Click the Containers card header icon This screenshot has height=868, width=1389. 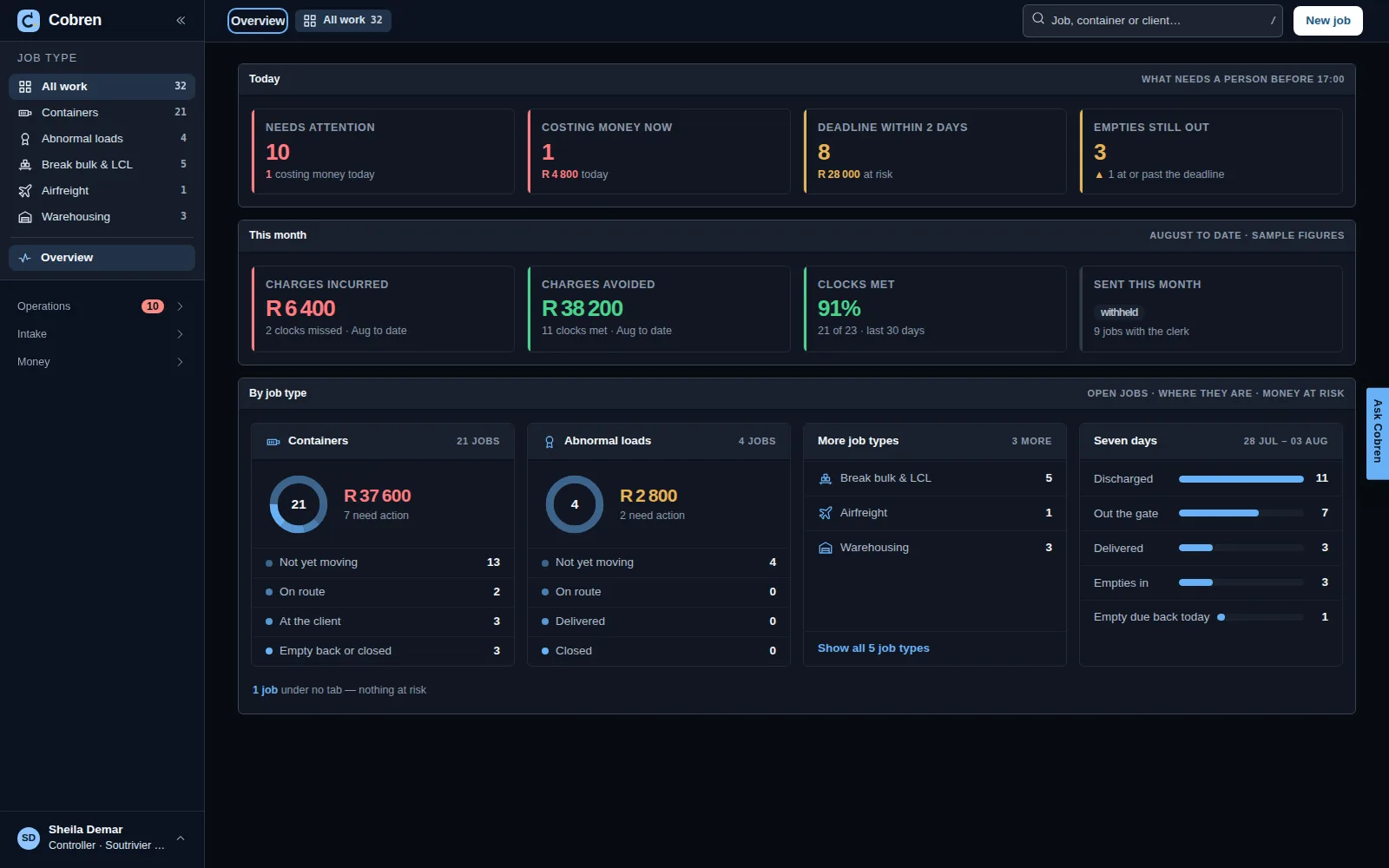click(x=273, y=442)
